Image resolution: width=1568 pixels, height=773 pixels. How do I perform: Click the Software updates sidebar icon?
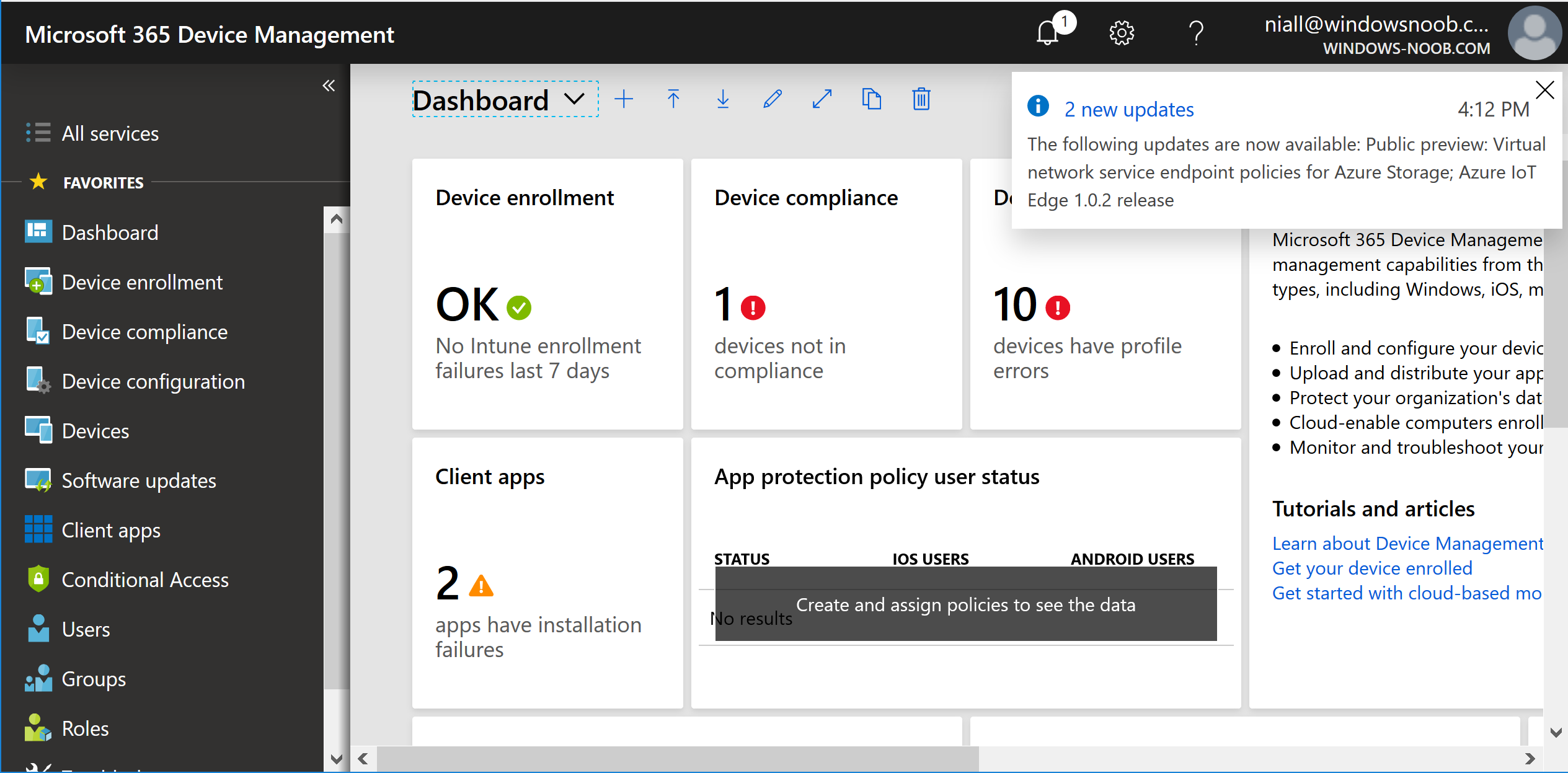38,480
